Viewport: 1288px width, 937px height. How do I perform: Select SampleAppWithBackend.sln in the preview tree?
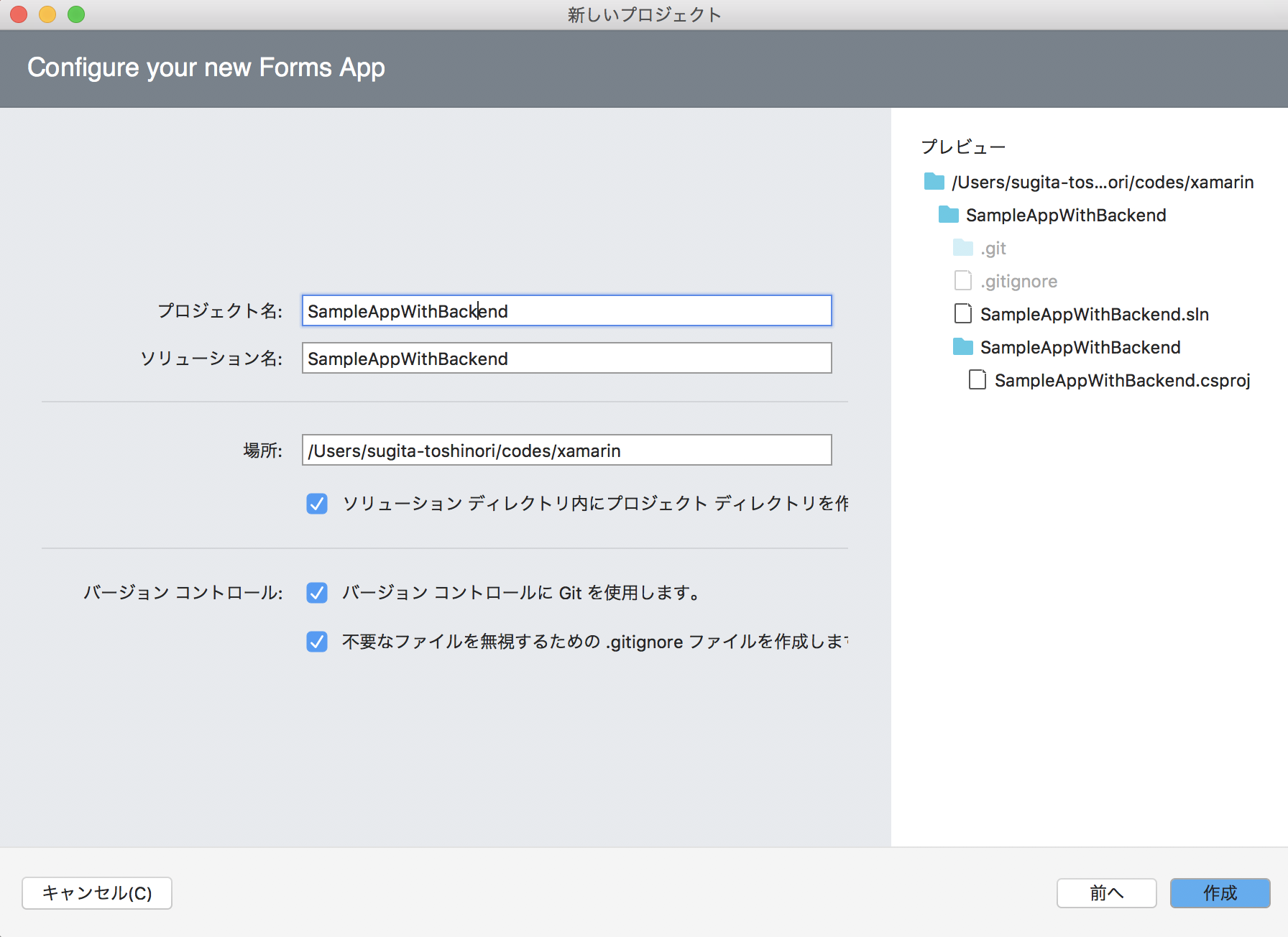1095,313
